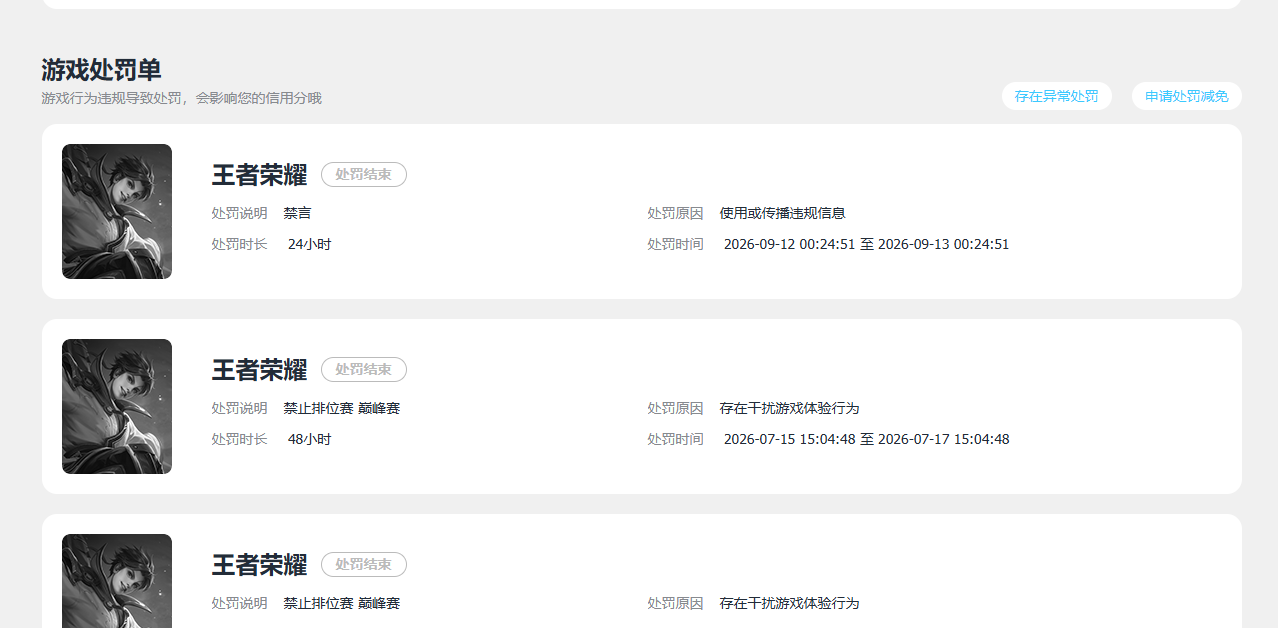The width and height of the screenshot is (1278, 628).
Task: Select the hero thumbnail on the 禁言 penalty card
Action: 117,211
